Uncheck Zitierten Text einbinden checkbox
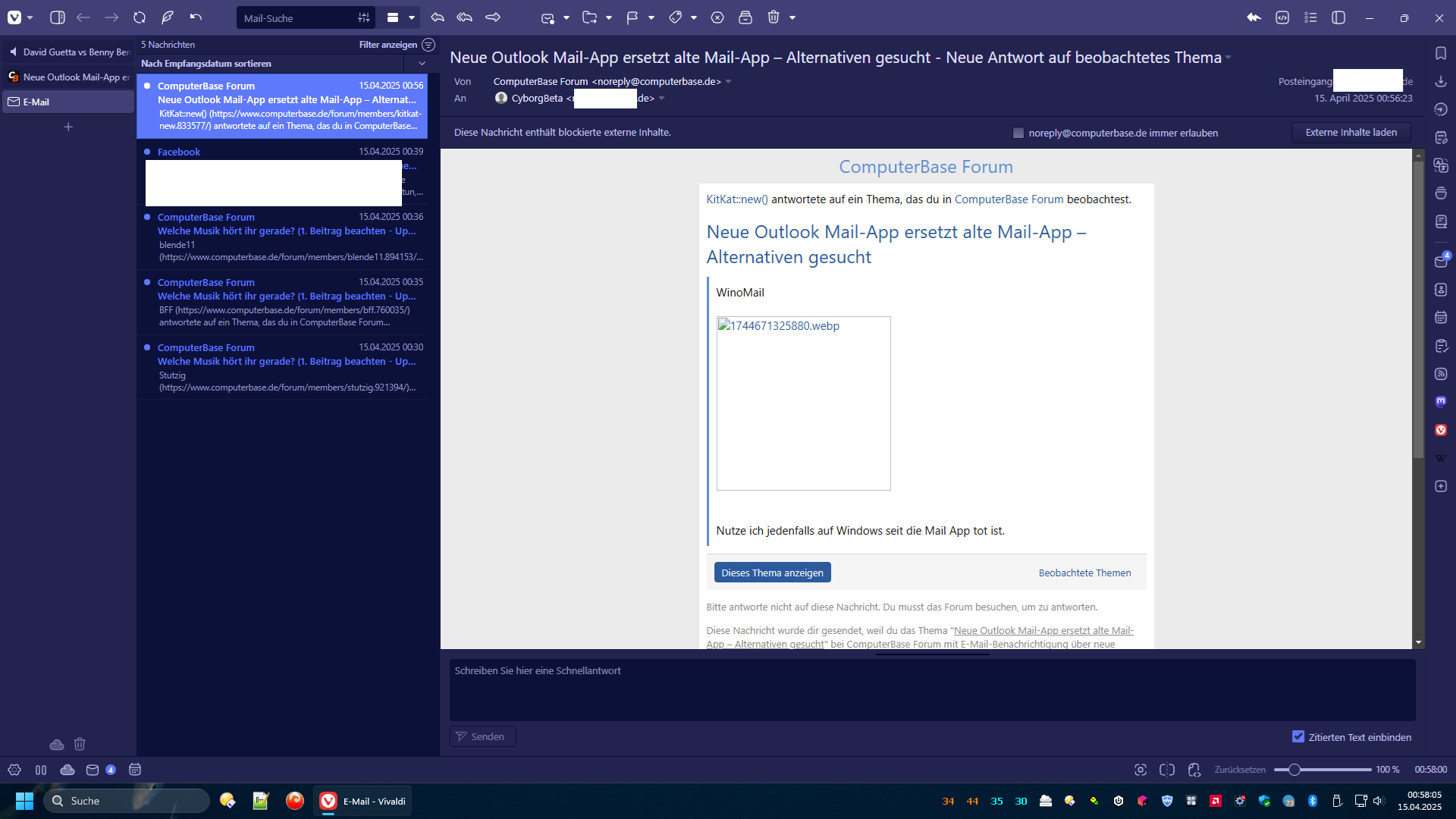 coord(1298,737)
